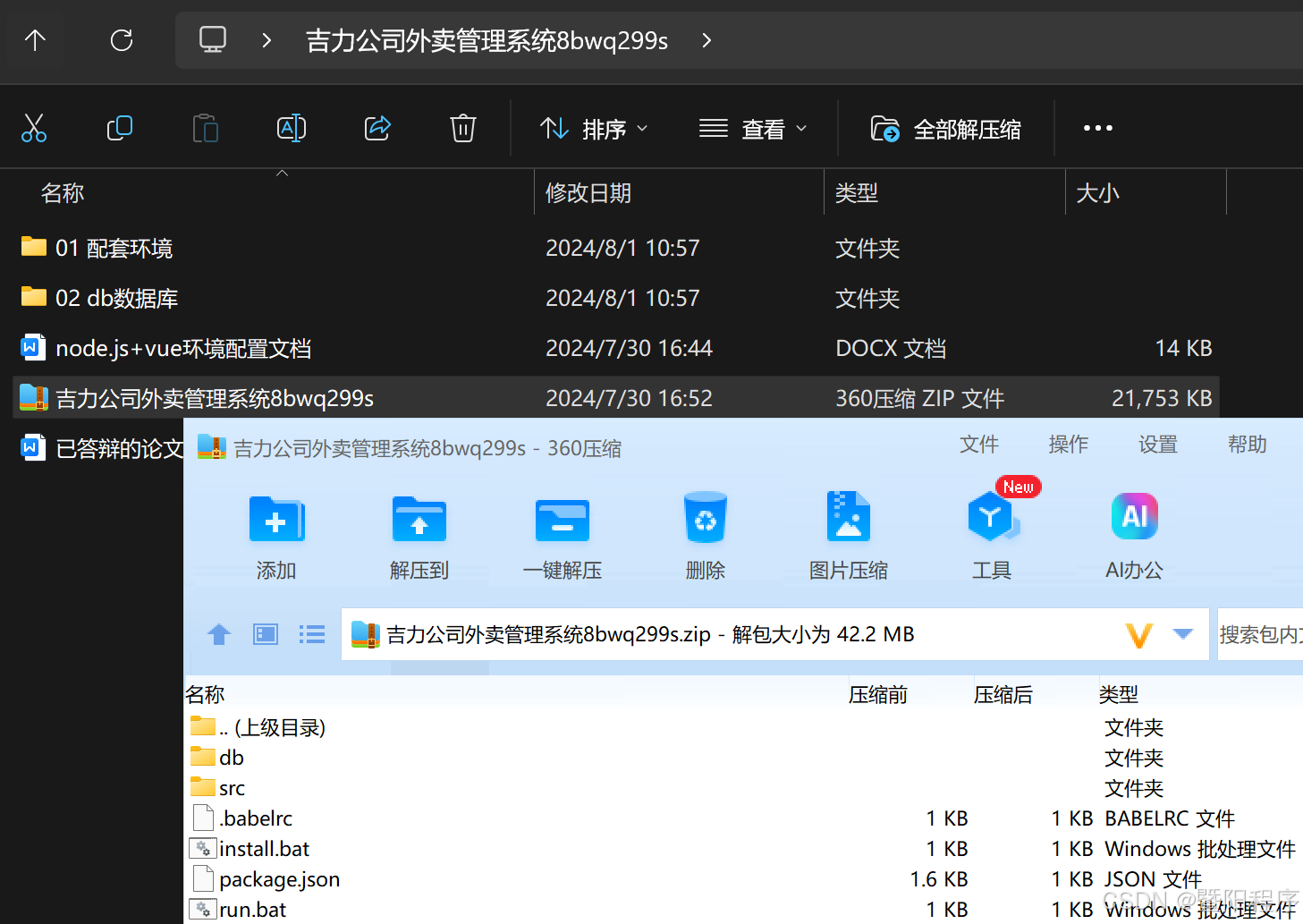The height and width of the screenshot is (924, 1303).
Task: Click the archive path field in 360压缩
Action: pos(774,634)
